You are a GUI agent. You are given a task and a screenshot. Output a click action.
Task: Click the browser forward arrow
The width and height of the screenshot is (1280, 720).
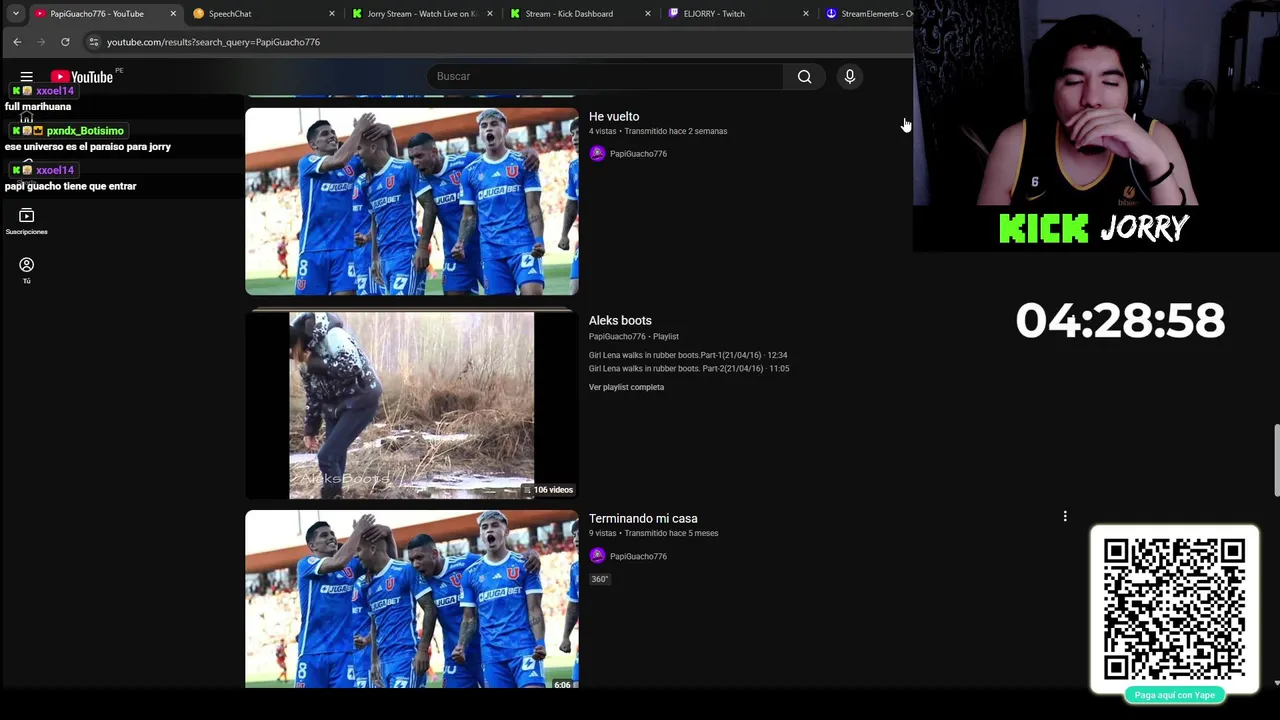tap(41, 42)
